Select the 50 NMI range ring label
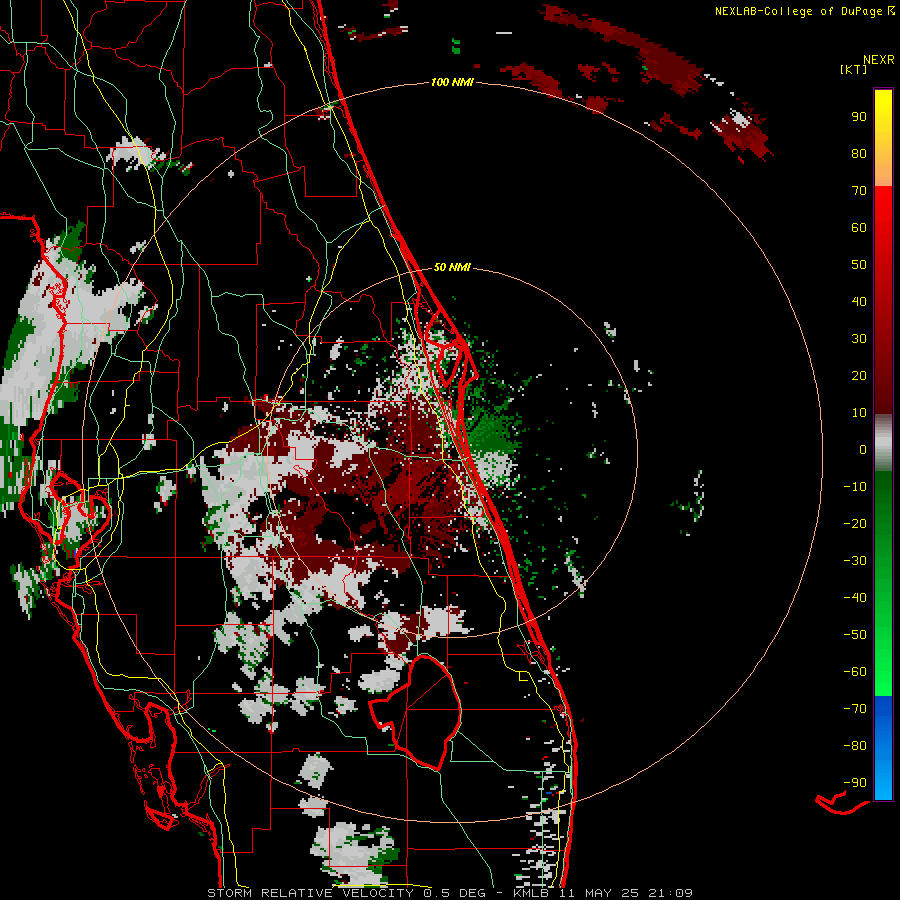 pos(452,267)
